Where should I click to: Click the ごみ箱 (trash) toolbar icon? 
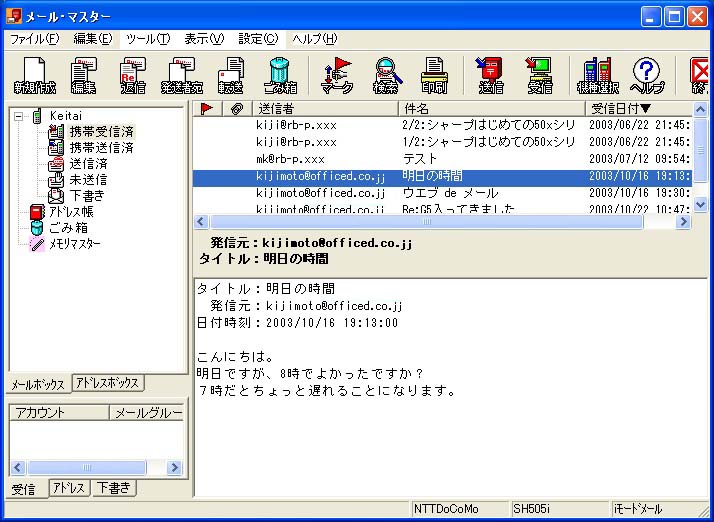[x=281, y=74]
